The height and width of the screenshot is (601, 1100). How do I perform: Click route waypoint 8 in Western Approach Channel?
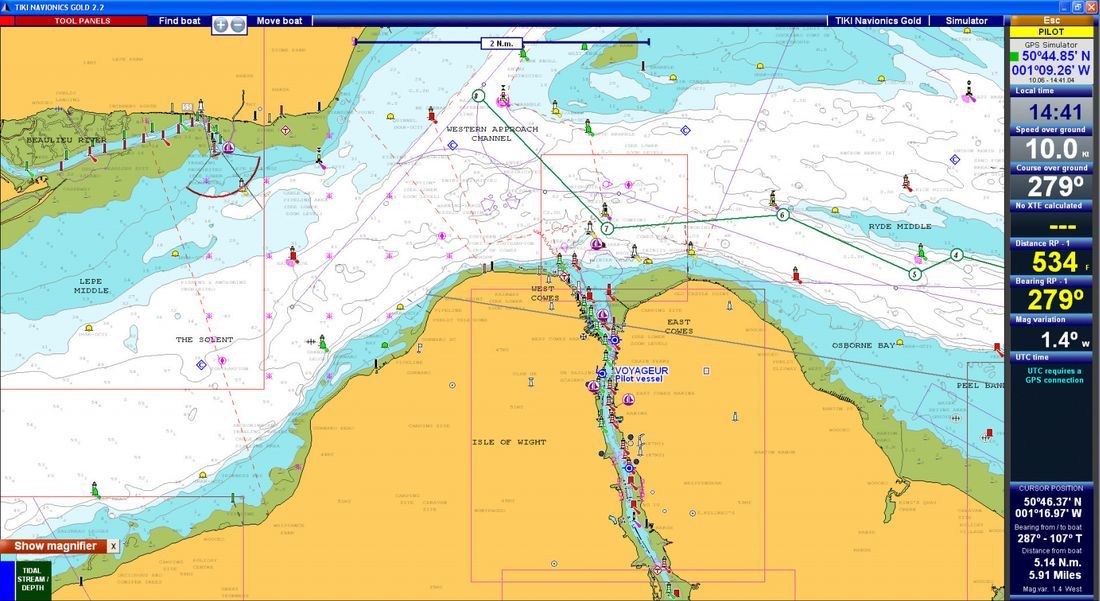click(x=477, y=95)
